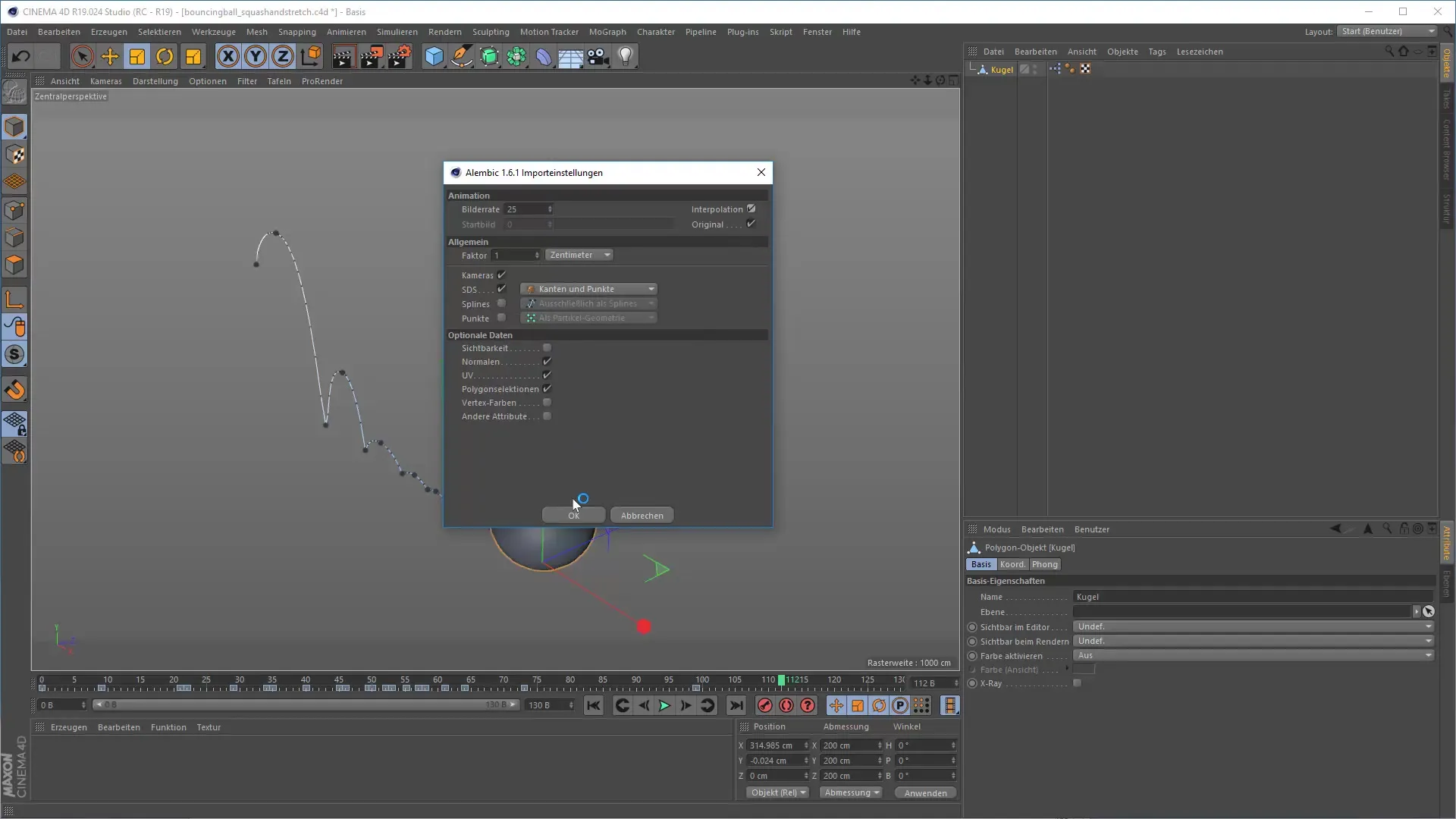Click the preview range slider bar
Screen dimensions: 1456x819
tap(305, 704)
